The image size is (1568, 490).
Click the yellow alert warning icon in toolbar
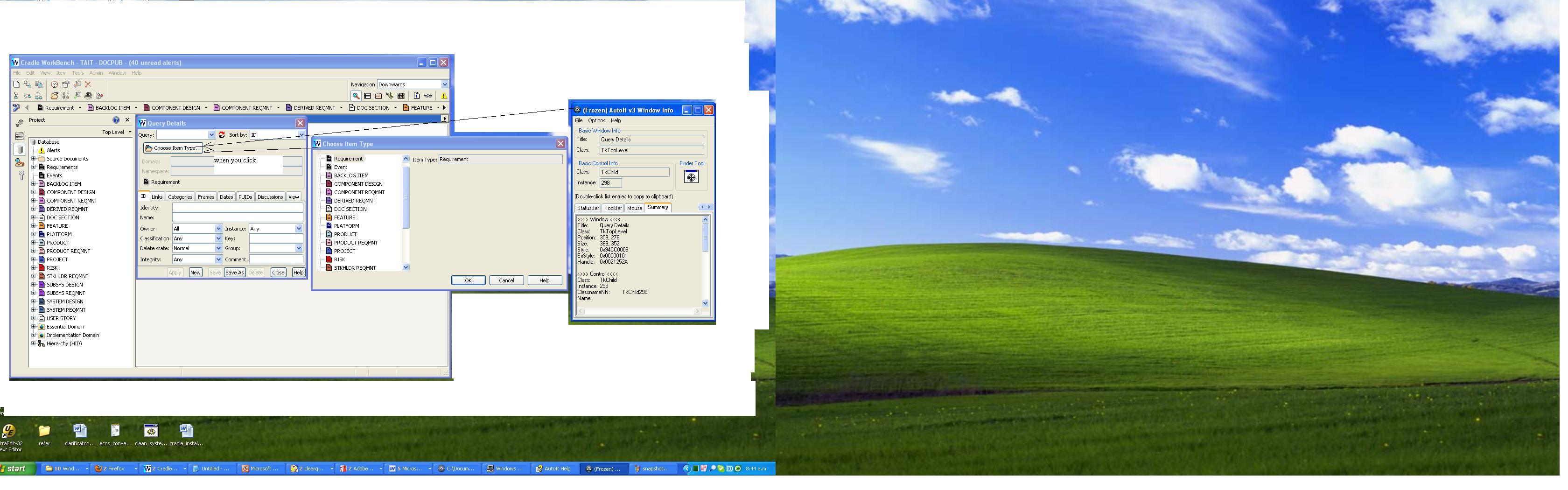pos(444,96)
